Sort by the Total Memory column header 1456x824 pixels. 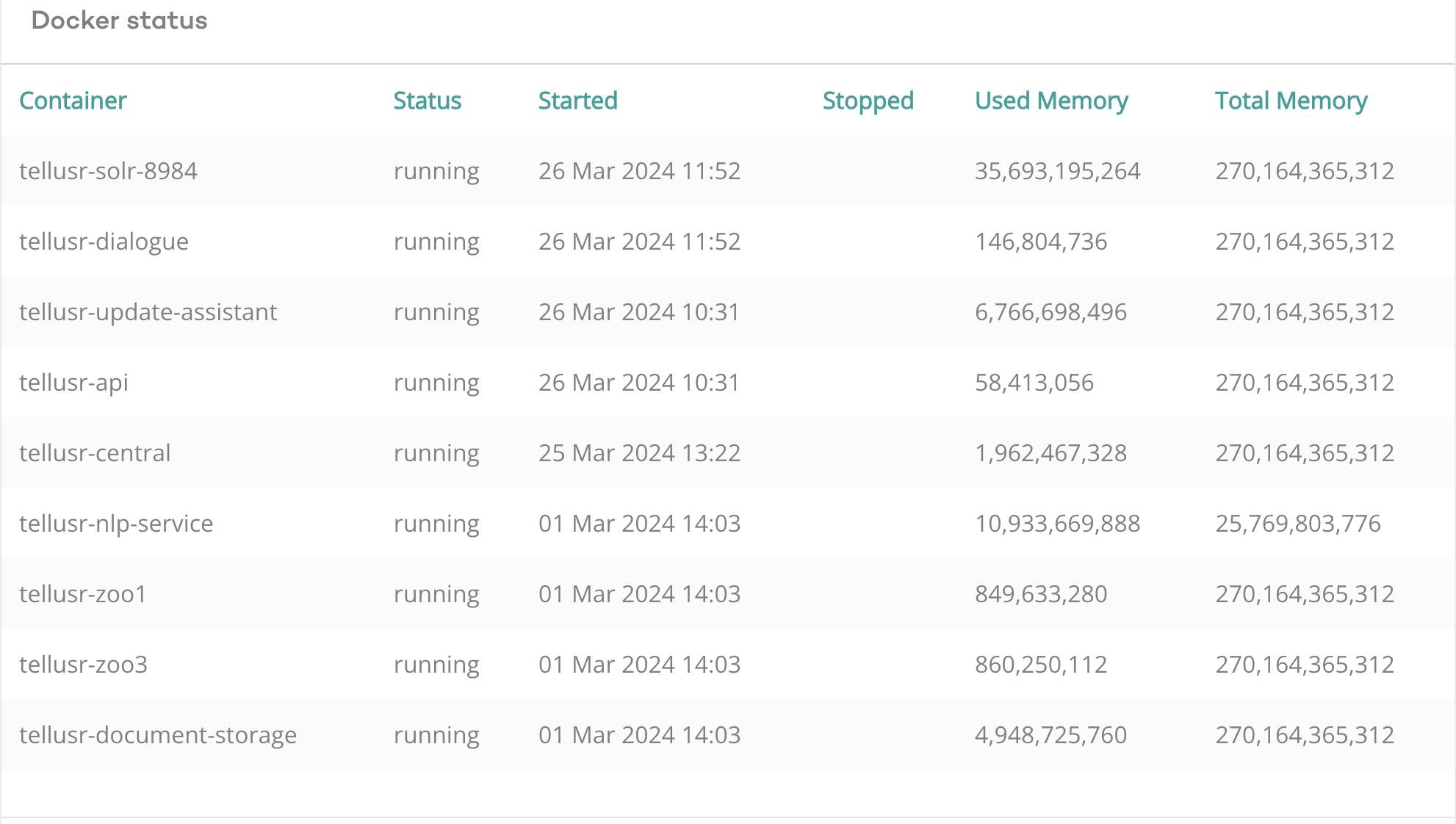[x=1291, y=101]
